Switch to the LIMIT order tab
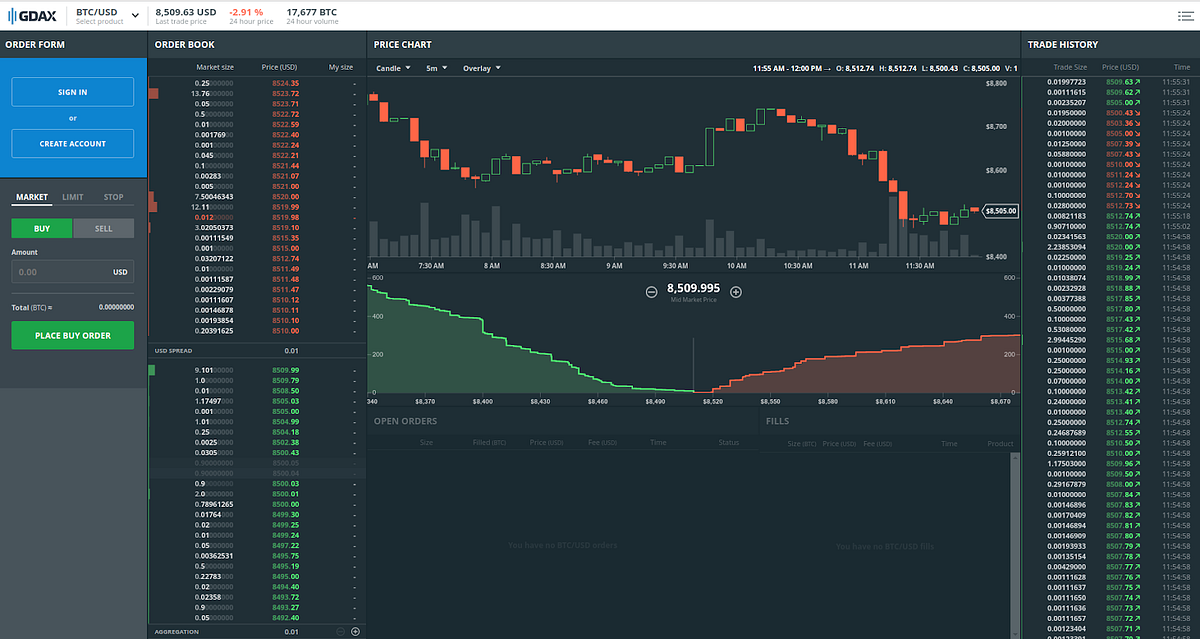1200x639 pixels. (73, 197)
